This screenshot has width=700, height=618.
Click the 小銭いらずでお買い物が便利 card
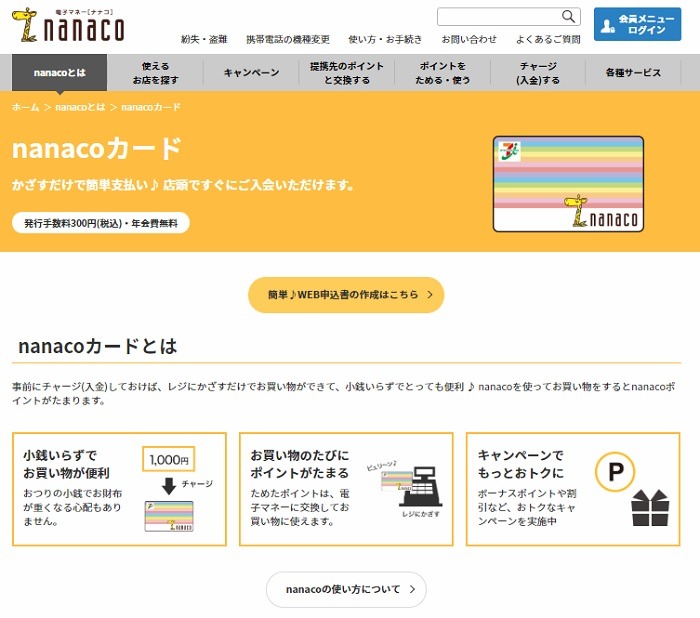119,489
